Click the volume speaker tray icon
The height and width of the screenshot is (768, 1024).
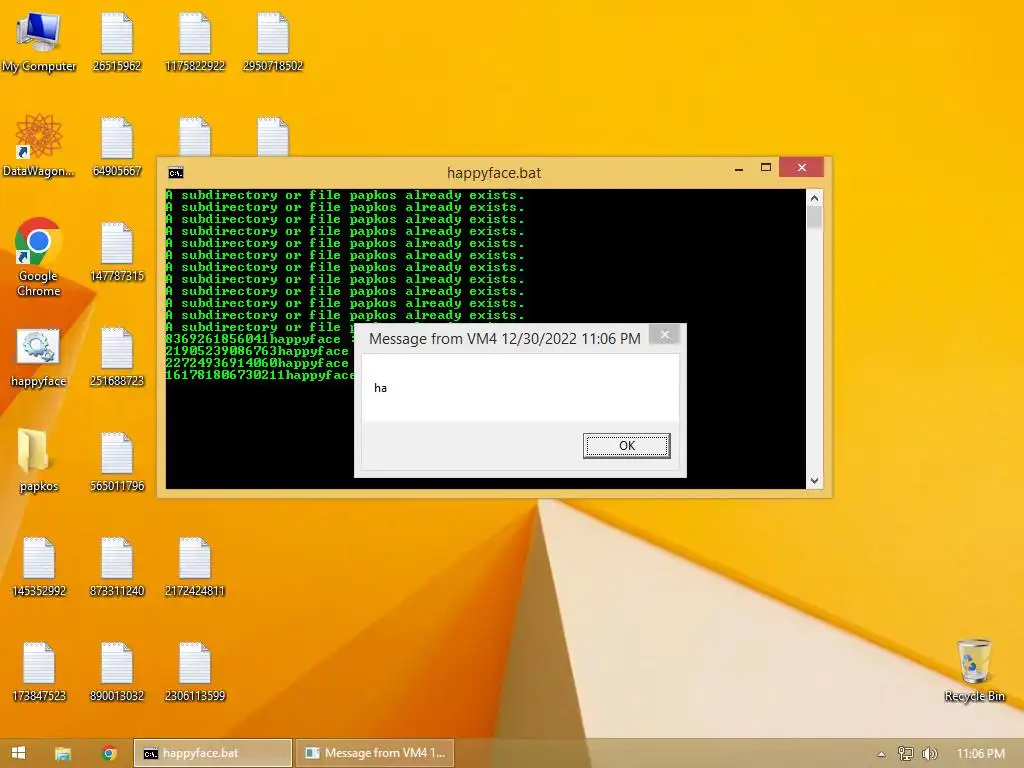[929, 754]
